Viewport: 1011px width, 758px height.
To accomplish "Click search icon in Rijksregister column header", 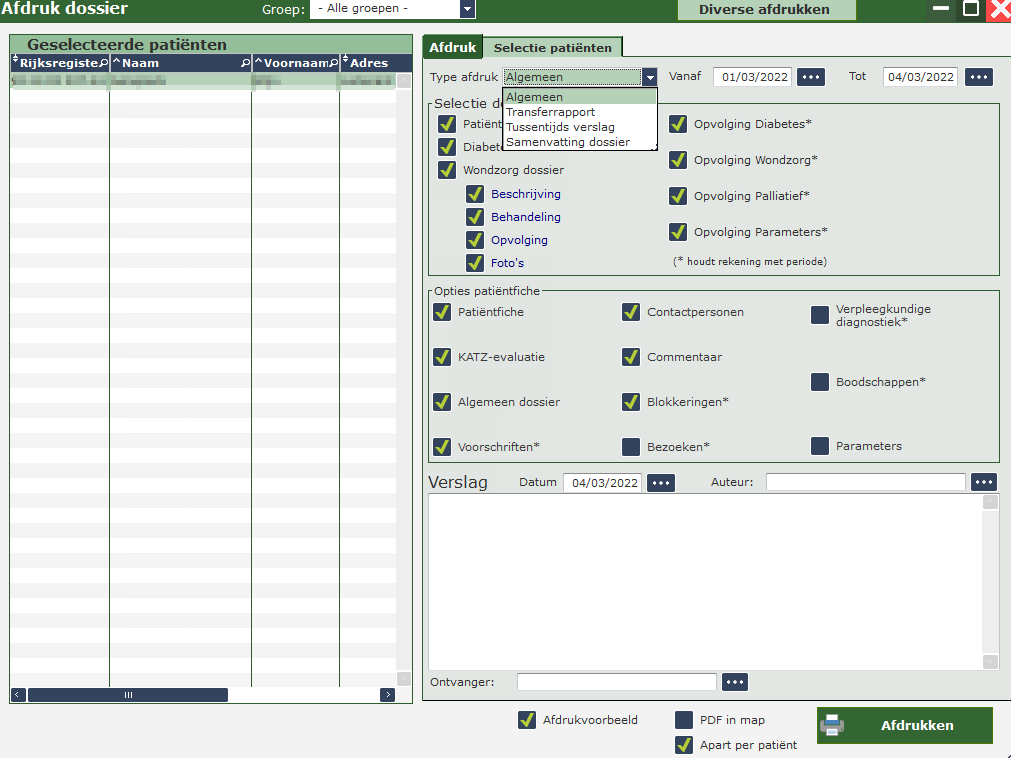I will click(x=103, y=63).
